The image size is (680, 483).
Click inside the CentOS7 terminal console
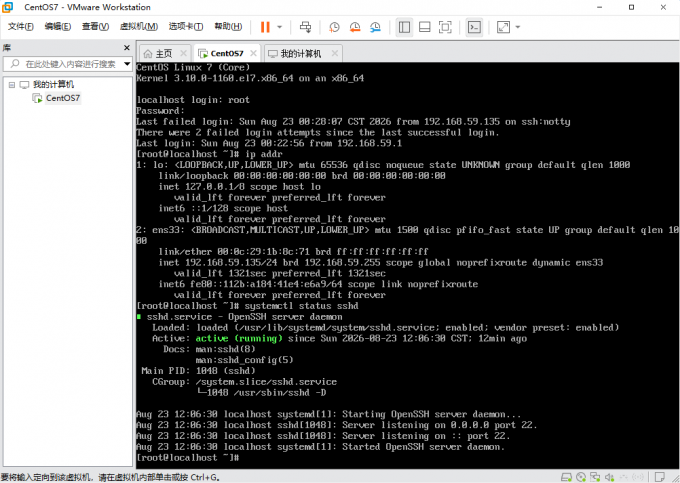(408, 265)
